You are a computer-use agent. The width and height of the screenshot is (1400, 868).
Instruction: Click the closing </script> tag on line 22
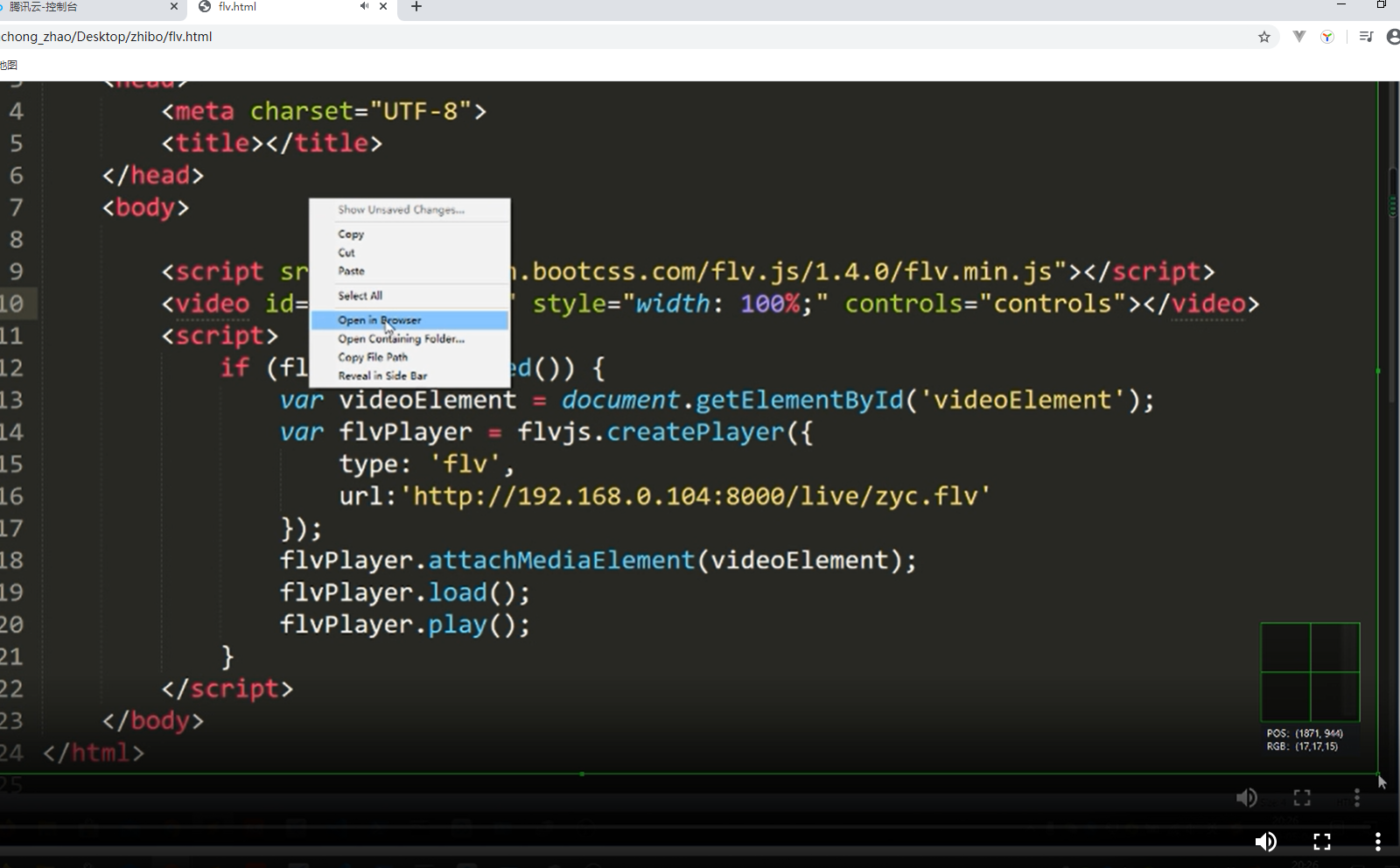(x=227, y=689)
